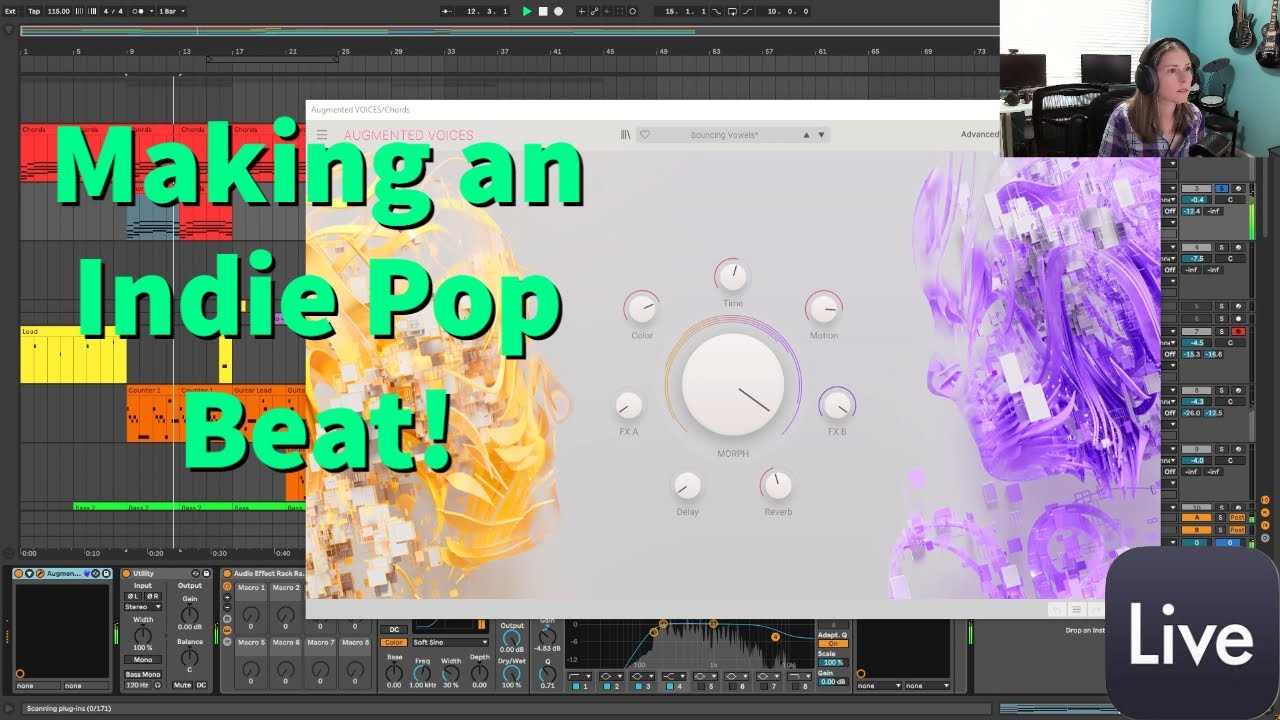The height and width of the screenshot is (720, 1280).
Task: Select the Bouncing Voxels preset name
Action: click(x=724, y=135)
